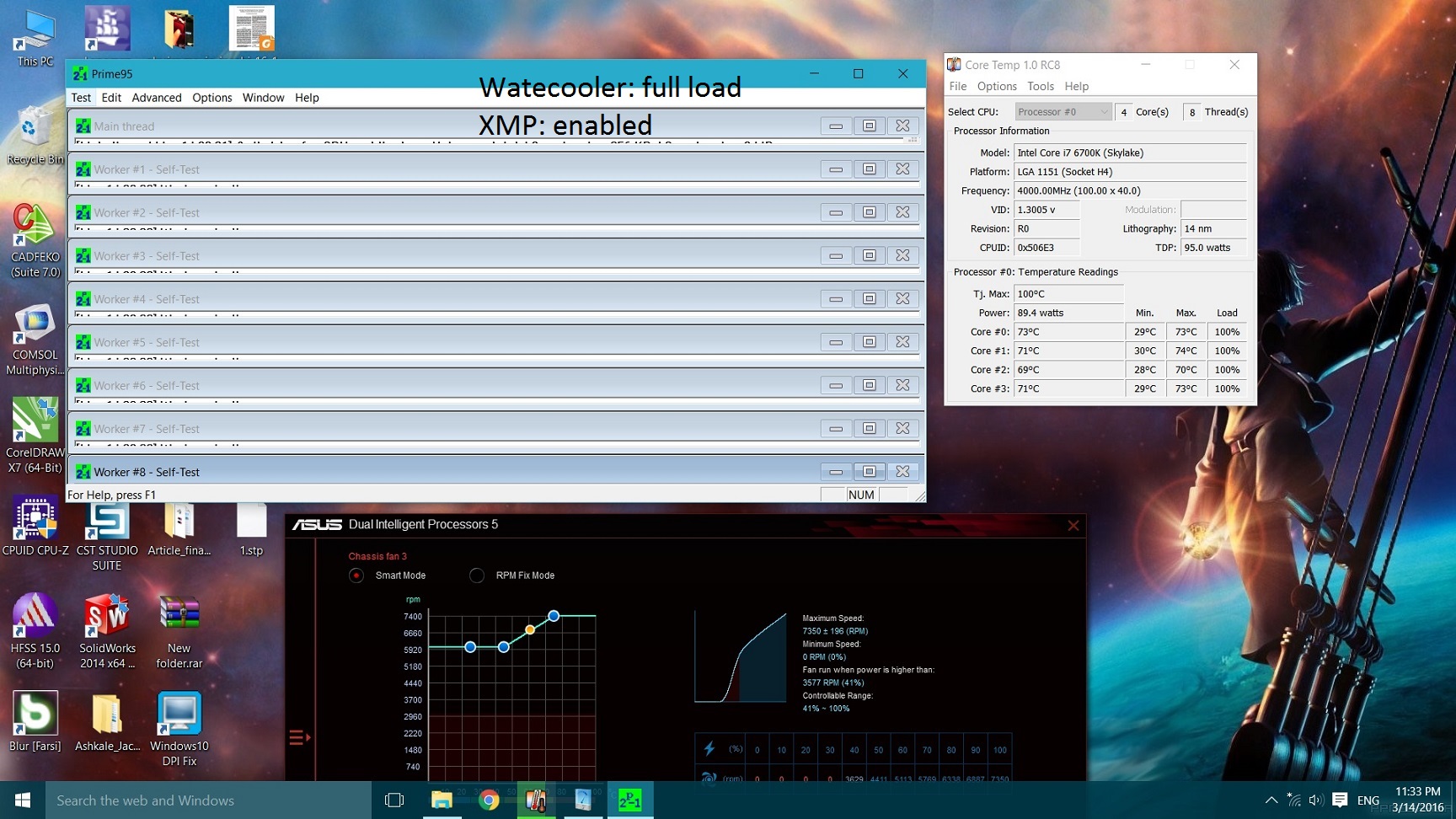1456x819 pixels.
Task: Click the VID value 1.3005 v
Action: tap(1046, 210)
